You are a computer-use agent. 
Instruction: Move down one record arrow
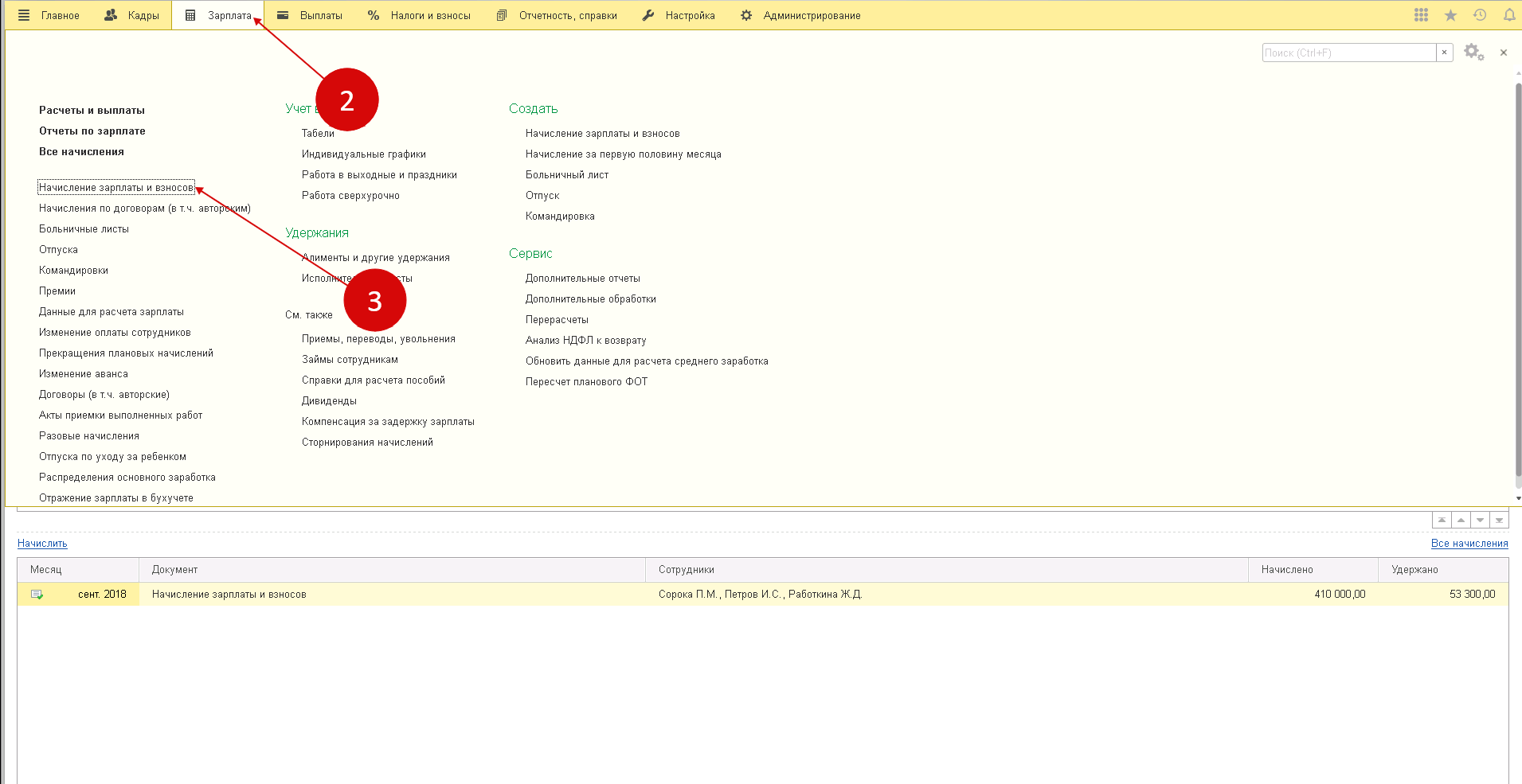pos(1480,521)
